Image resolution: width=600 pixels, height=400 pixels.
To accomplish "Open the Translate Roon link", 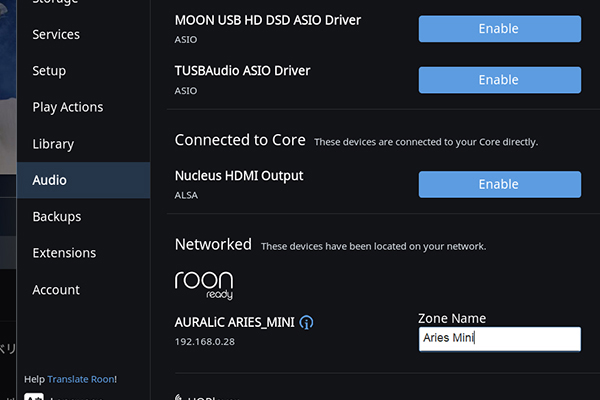I will click(x=82, y=379).
